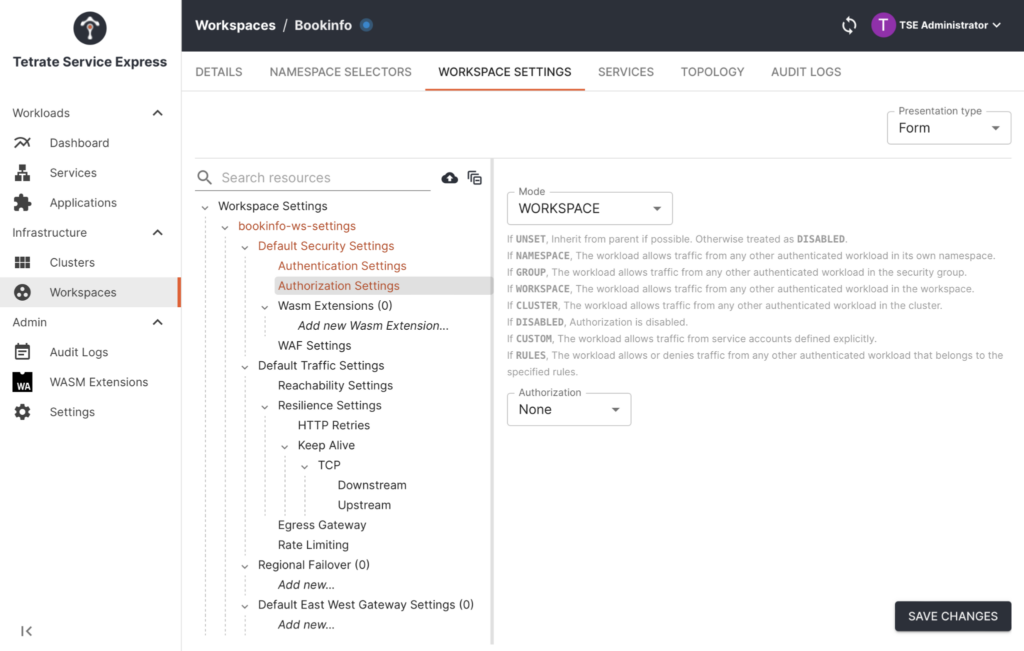Click Add new Wasm Extension link
1024x651 pixels.
tap(373, 325)
